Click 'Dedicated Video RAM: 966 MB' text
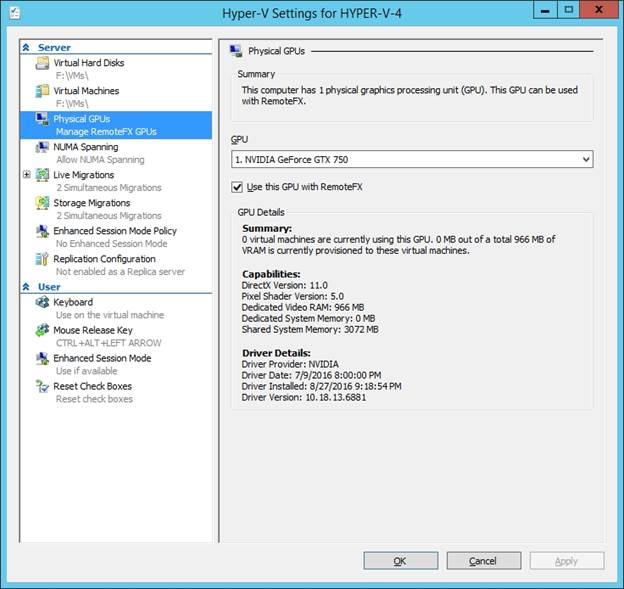 [x=303, y=307]
